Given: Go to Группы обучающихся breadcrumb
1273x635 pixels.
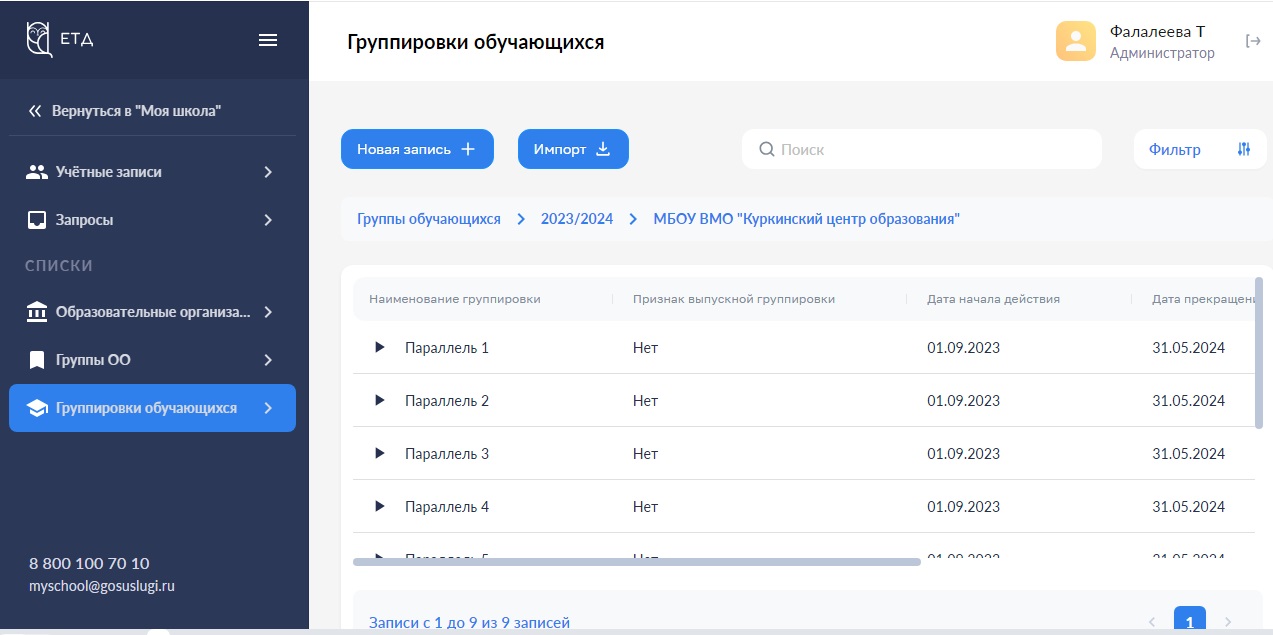Looking at the screenshot, I should [429, 219].
